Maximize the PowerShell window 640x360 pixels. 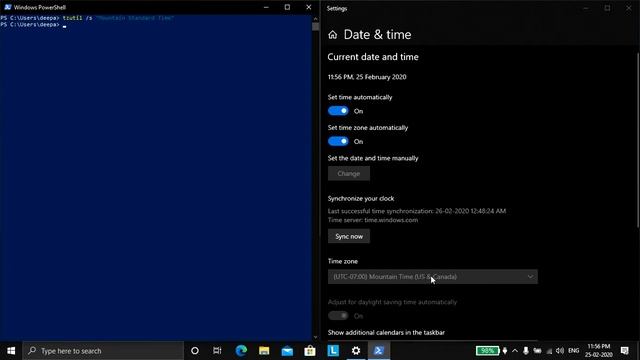(x=287, y=7)
